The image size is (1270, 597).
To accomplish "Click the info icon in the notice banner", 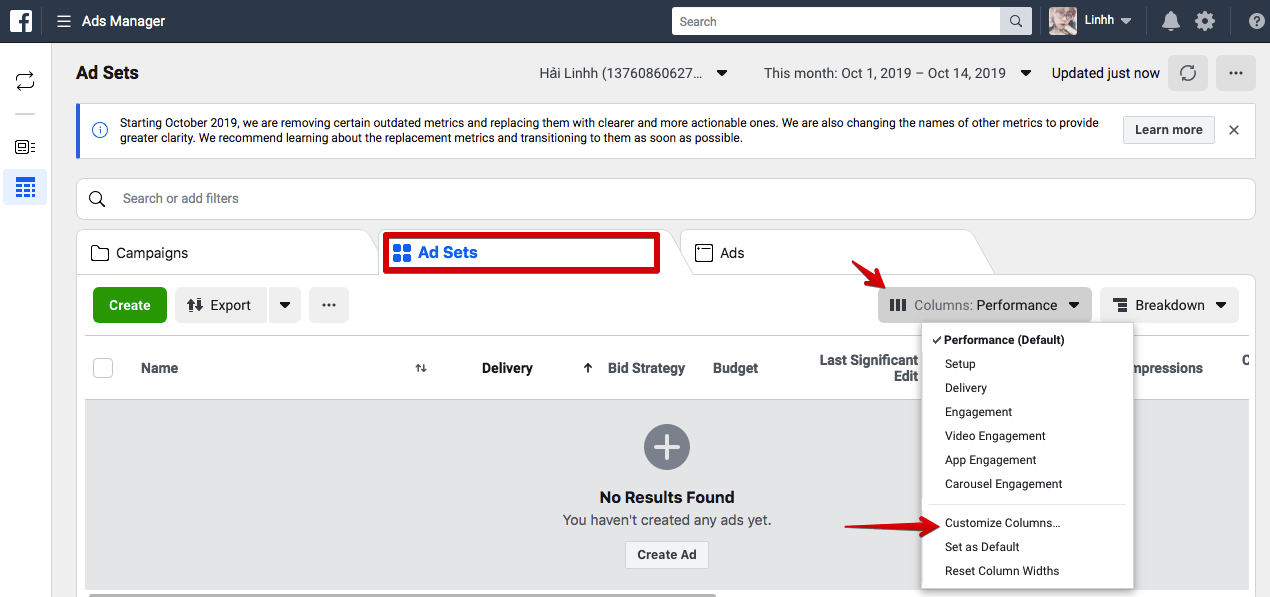I will click(x=100, y=130).
